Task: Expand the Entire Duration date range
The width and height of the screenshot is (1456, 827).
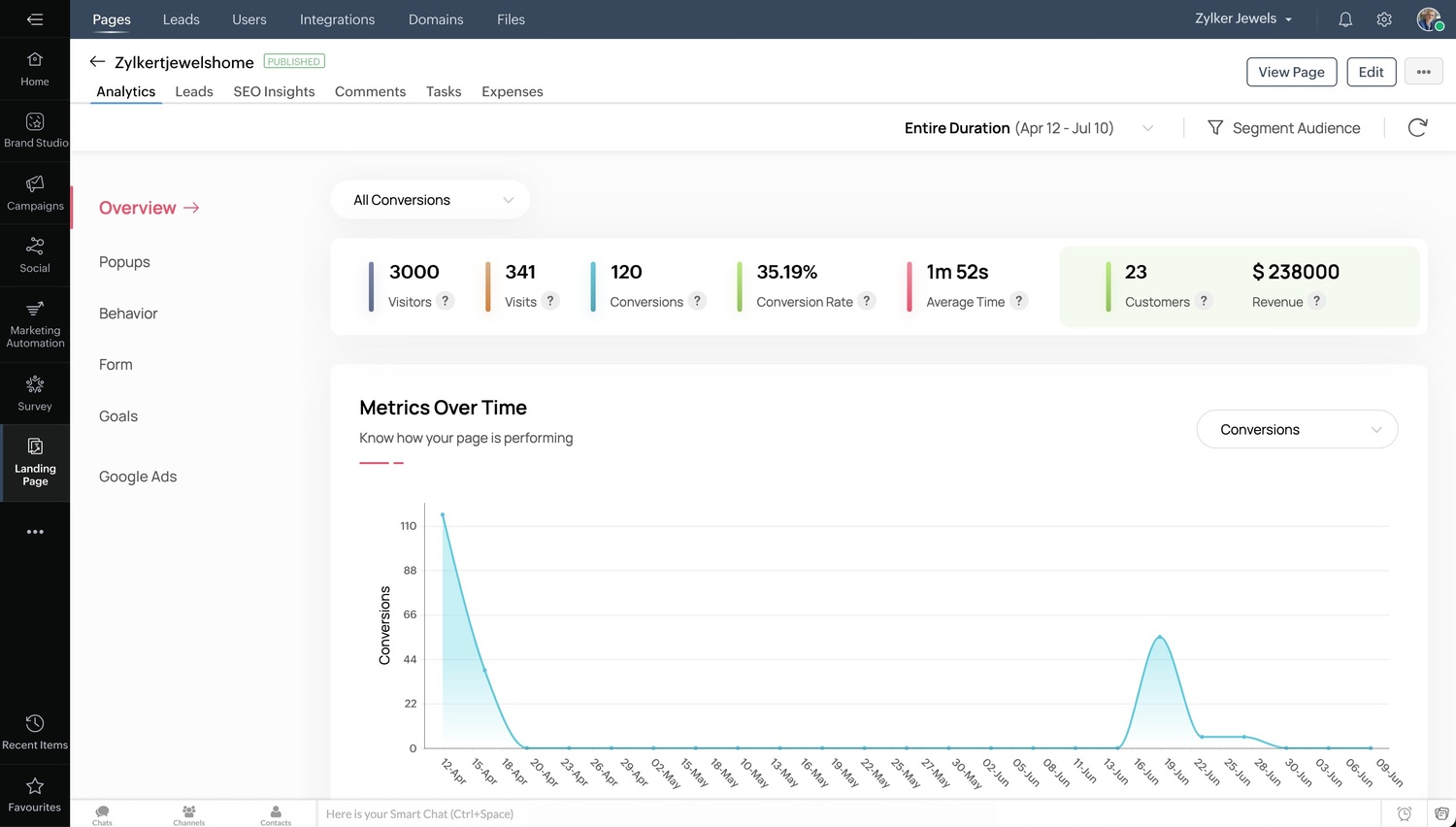Action: click(x=1029, y=128)
